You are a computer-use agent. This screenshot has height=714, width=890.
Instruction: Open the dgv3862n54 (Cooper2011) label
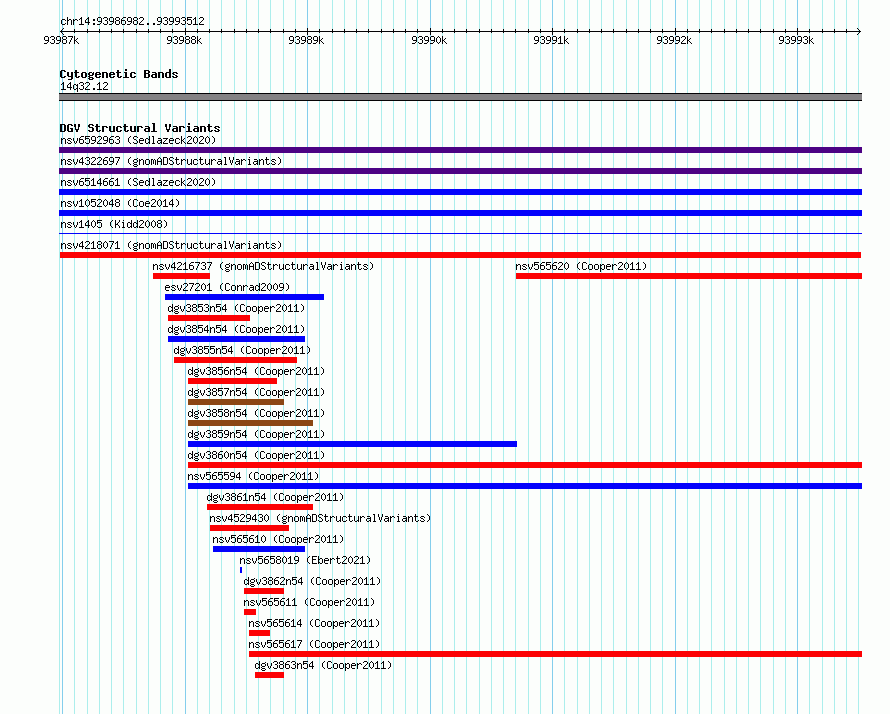[312, 581]
